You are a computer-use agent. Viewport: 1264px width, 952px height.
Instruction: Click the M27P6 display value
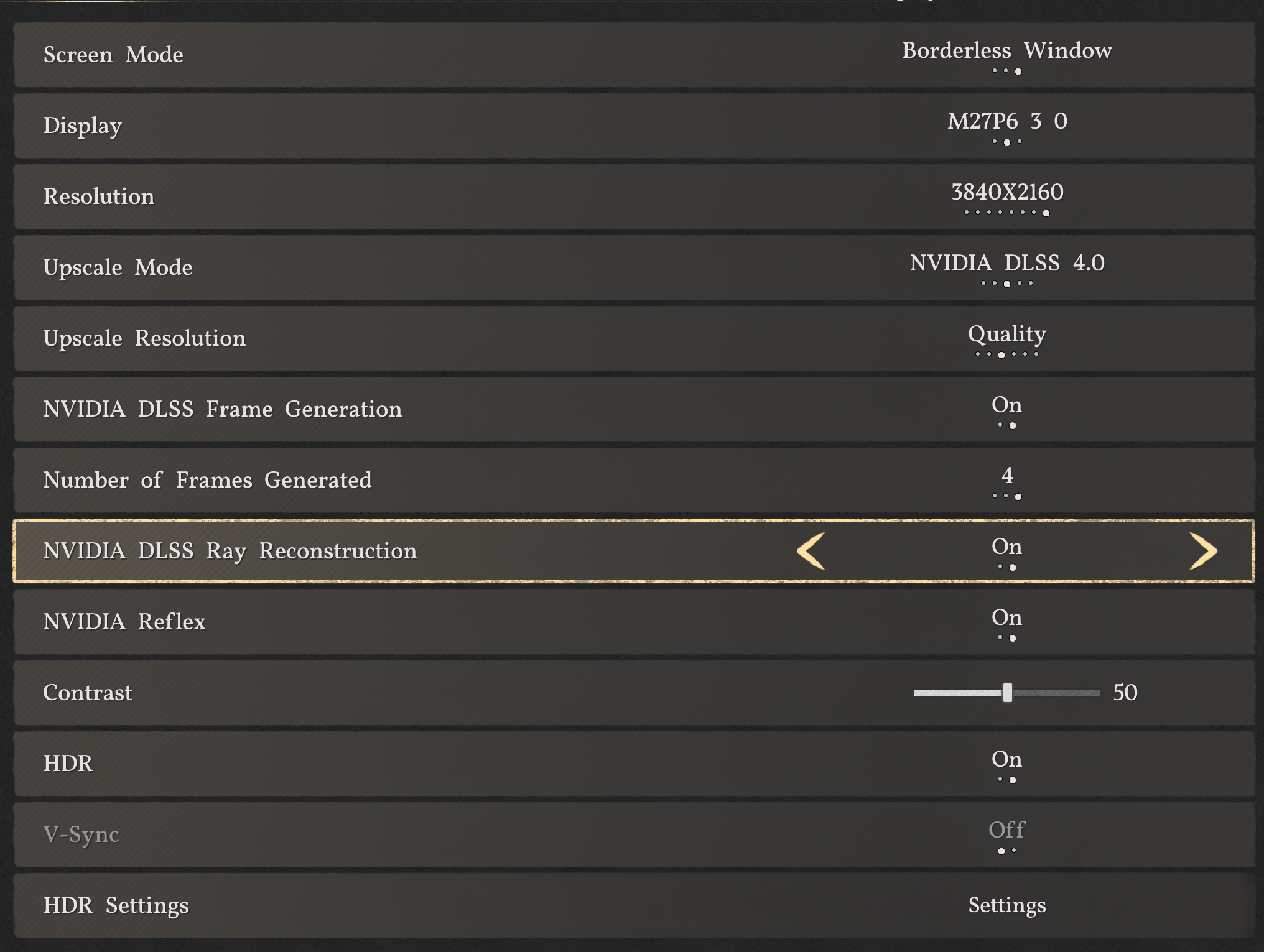(1007, 121)
